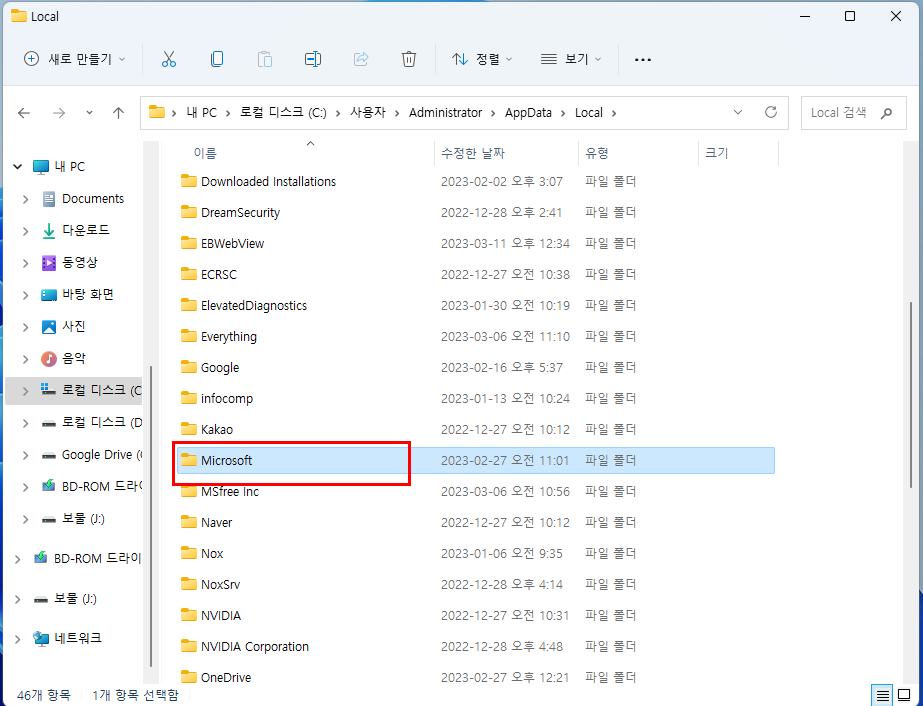Viewport: 923px width, 706px height.
Task: Click the Kakao folder icon
Action: [188, 429]
